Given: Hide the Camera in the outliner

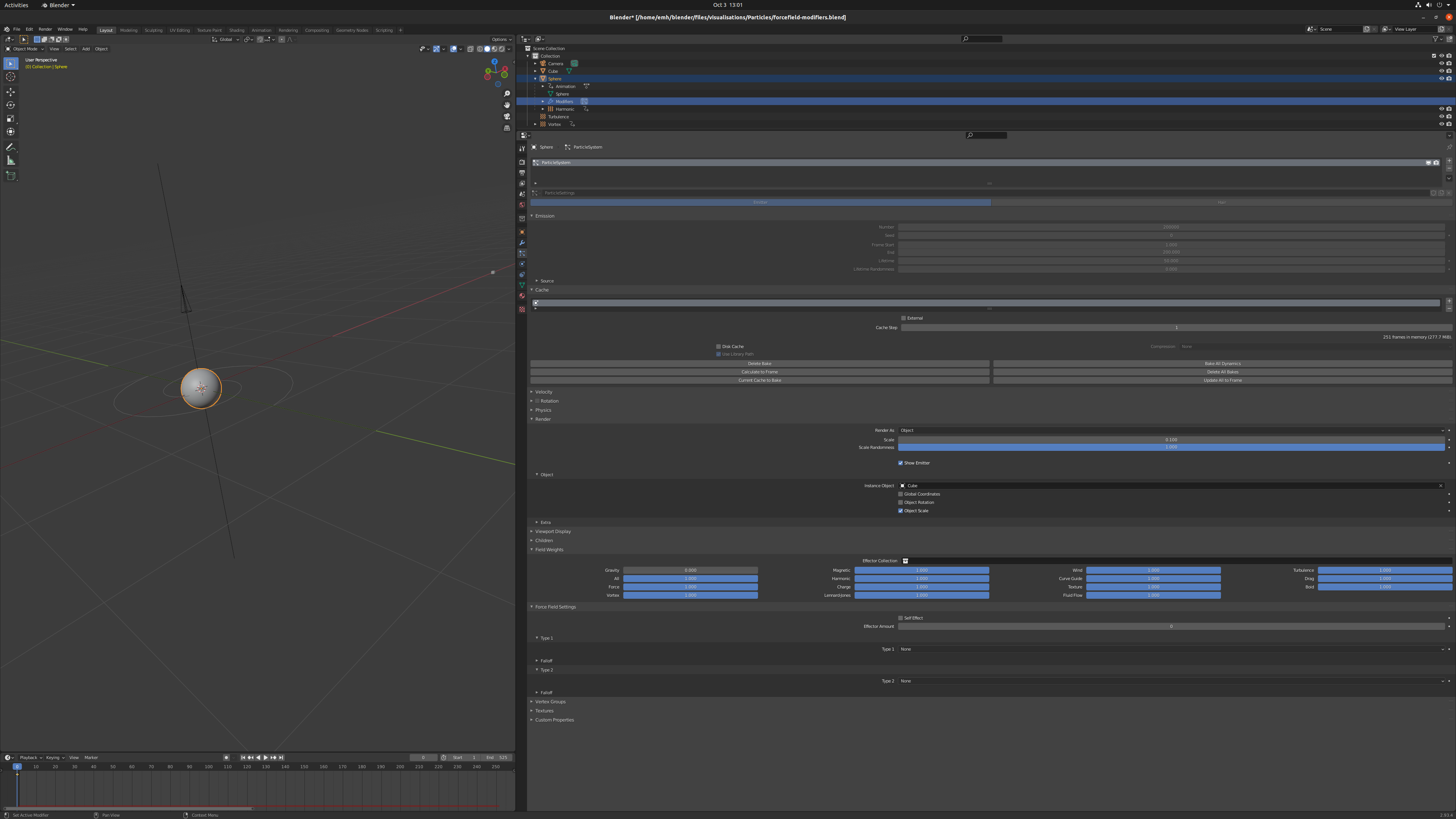Looking at the screenshot, I should (x=1441, y=63).
